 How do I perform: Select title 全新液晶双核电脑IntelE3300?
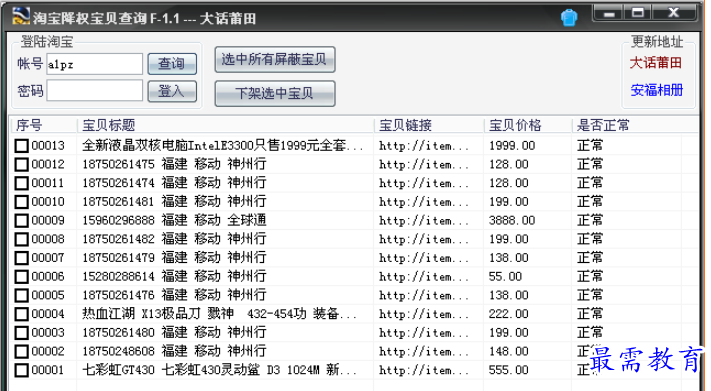pos(223,146)
